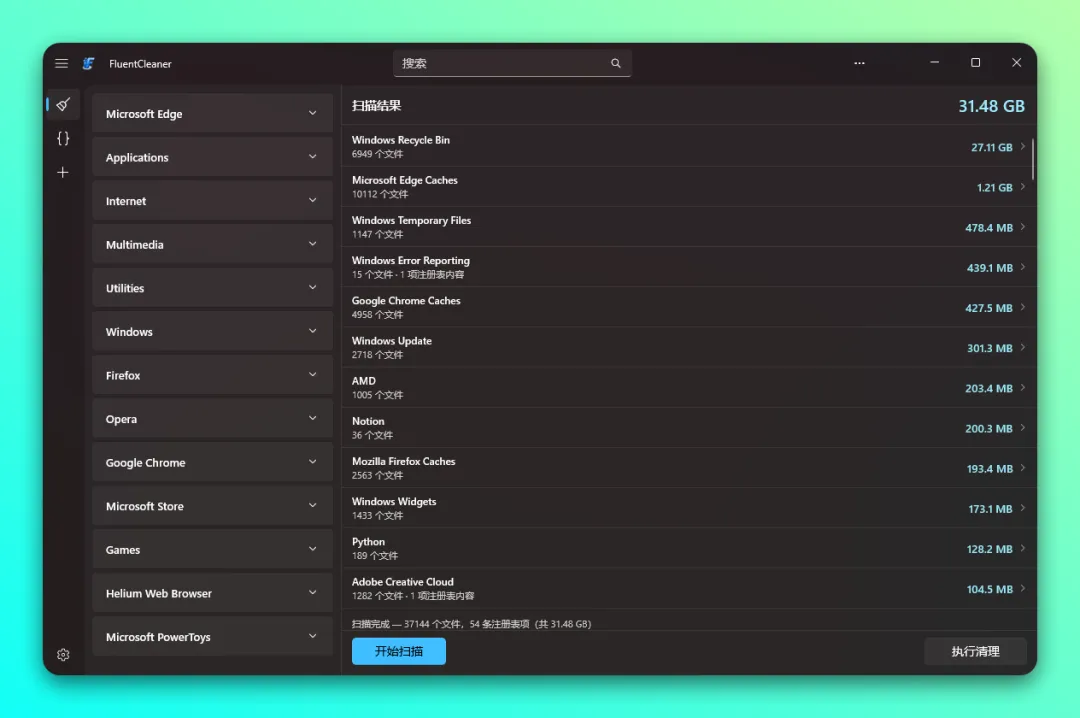
Task: Open the hamburger navigation menu
Action: pos(61,63)
